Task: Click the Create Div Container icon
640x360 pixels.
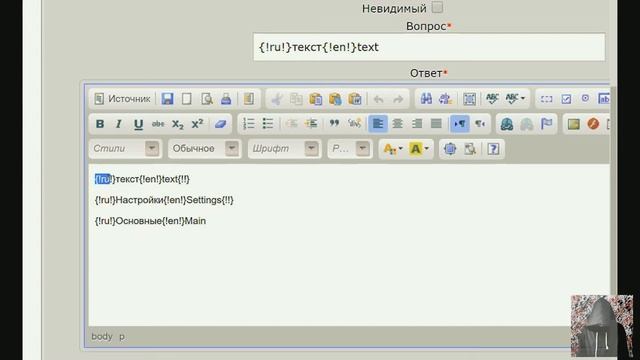Action: pos(354,124)
